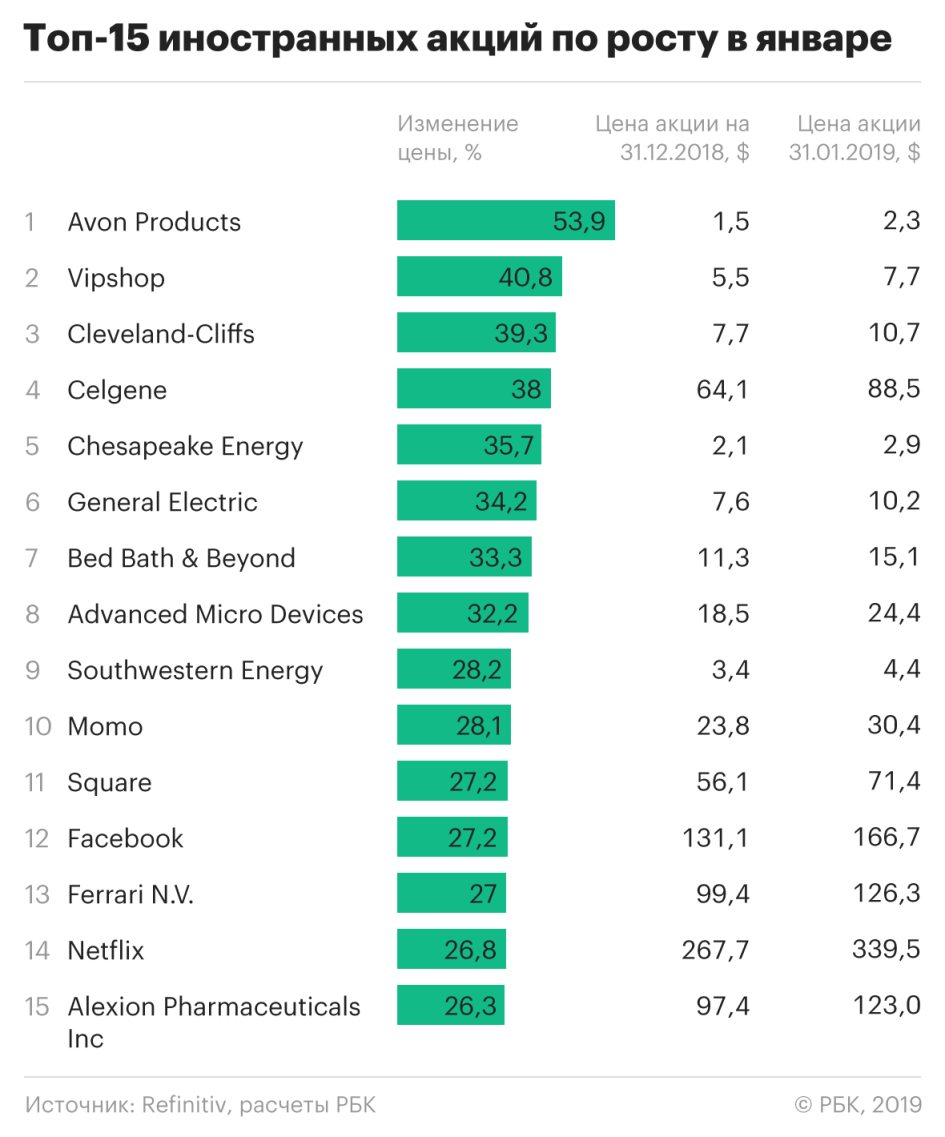
Task: Click the Bed Bath & Beyond label
Action: click(x=181, y=558)
